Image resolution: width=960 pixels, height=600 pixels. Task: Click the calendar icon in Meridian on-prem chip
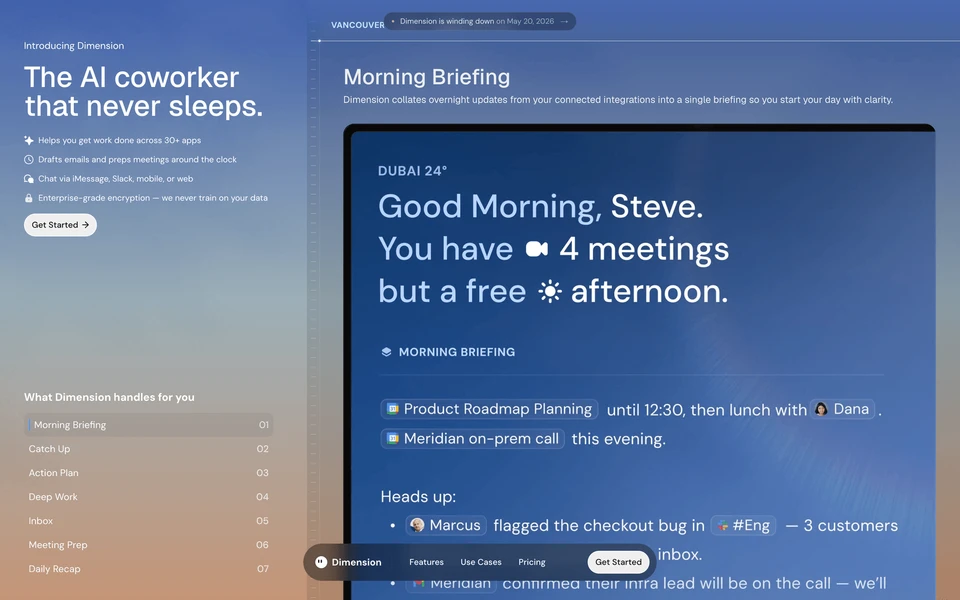click(x=393, y=438)
